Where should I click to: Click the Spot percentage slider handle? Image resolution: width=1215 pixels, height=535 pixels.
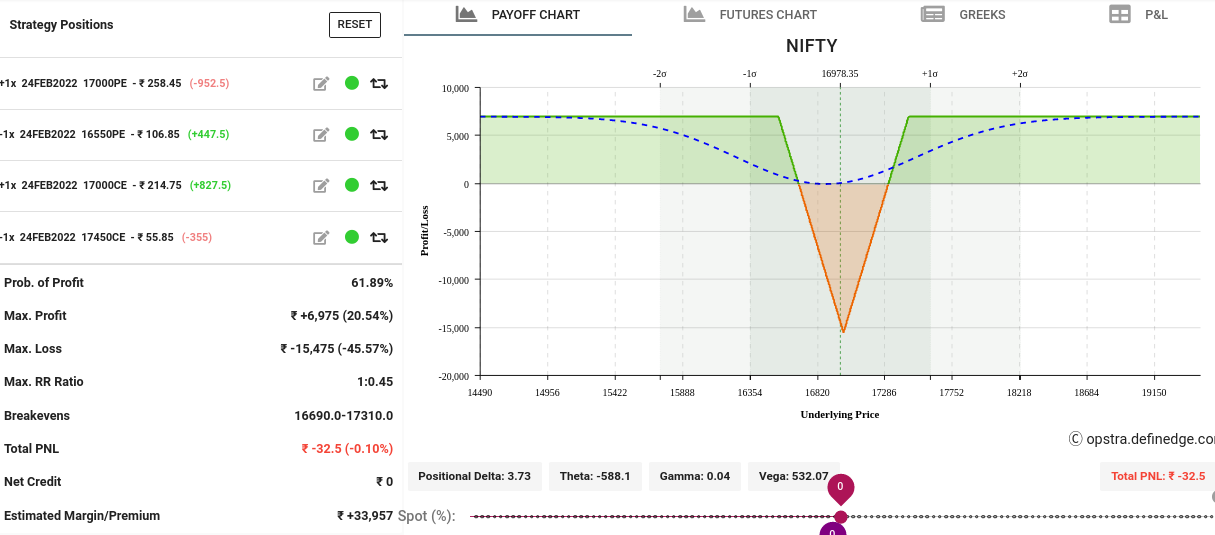coord(841,516)
